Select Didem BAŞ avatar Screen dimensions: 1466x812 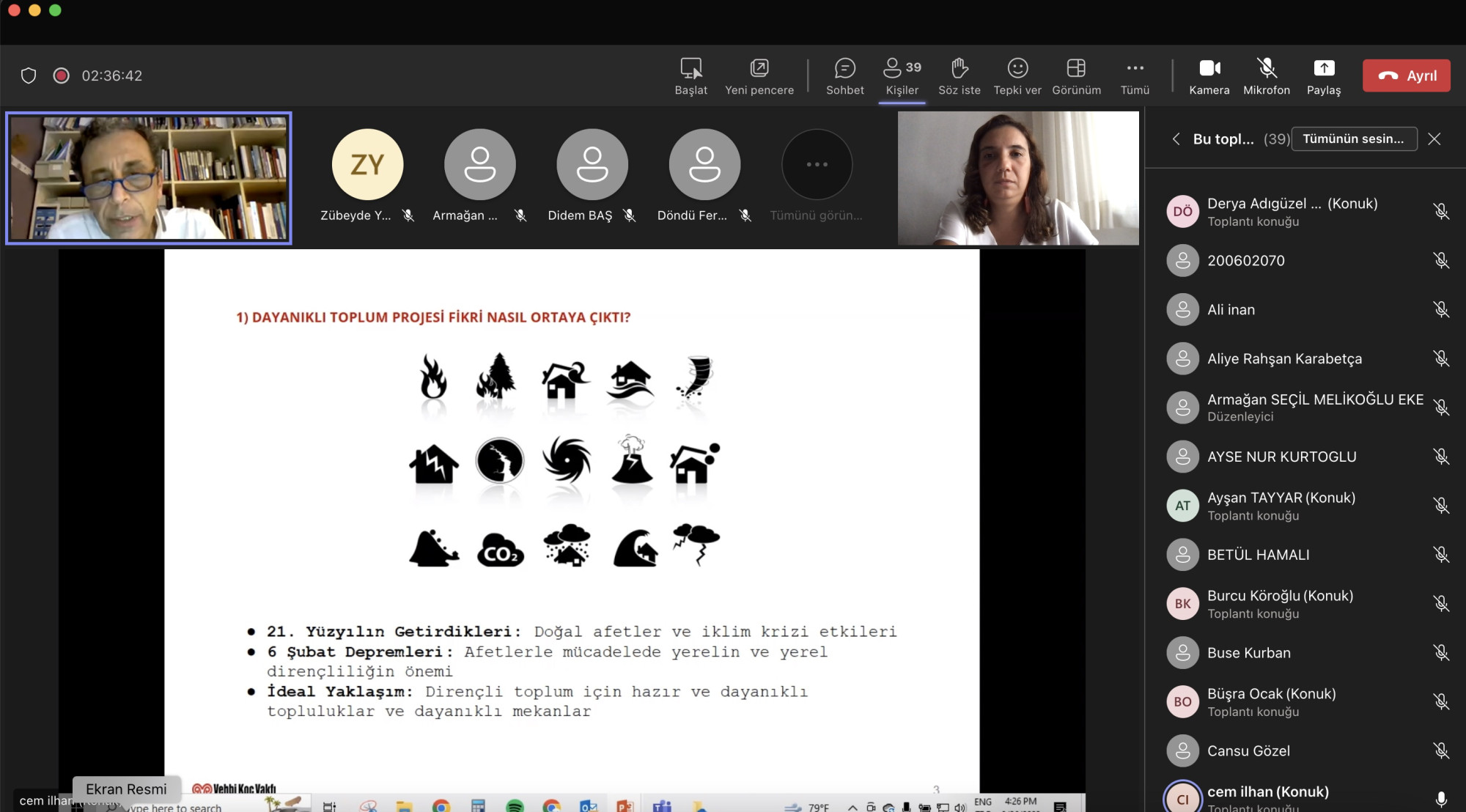coord(592,164)
